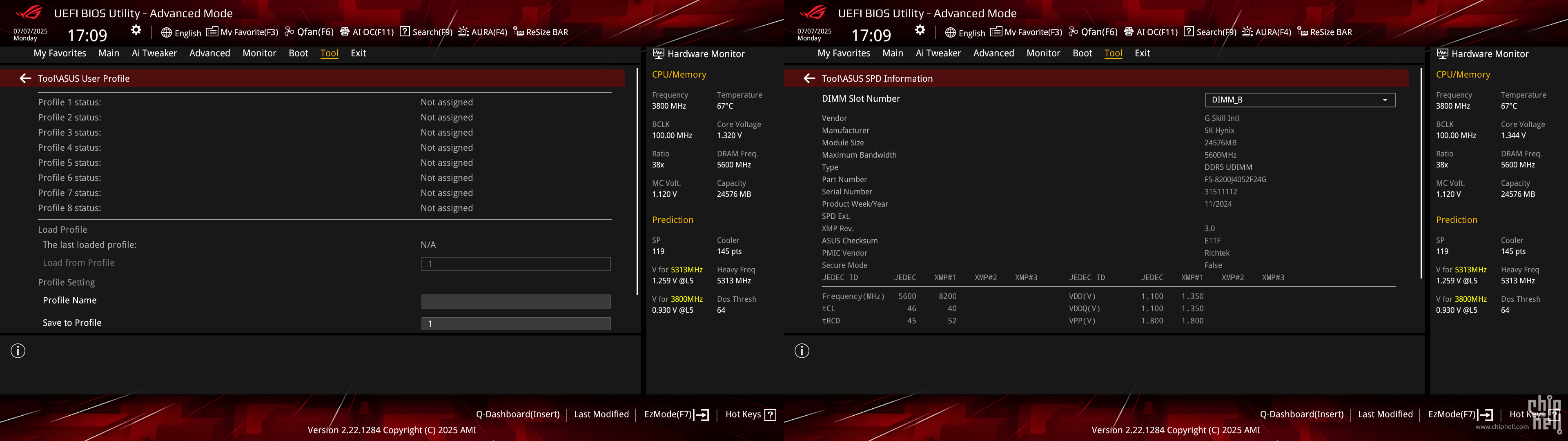Click The last loaded profile row

pos(325,245)
